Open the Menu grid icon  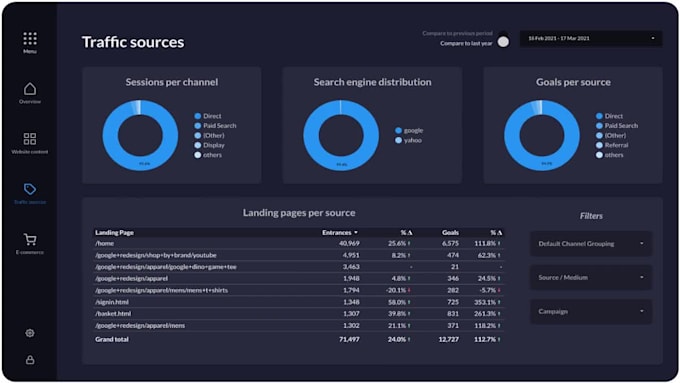30,39
